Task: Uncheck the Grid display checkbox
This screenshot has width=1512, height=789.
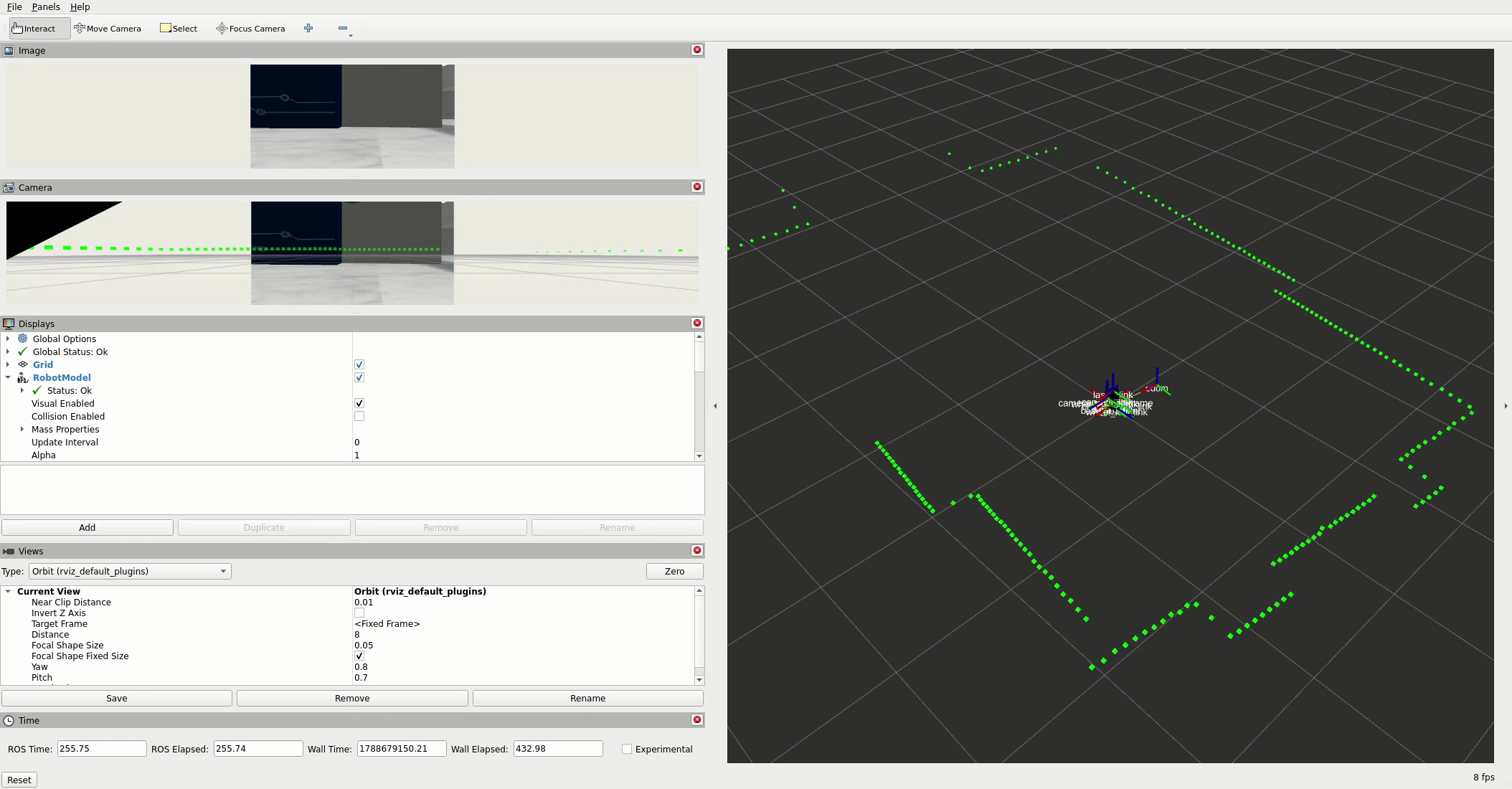Action: tap(359, 364)
